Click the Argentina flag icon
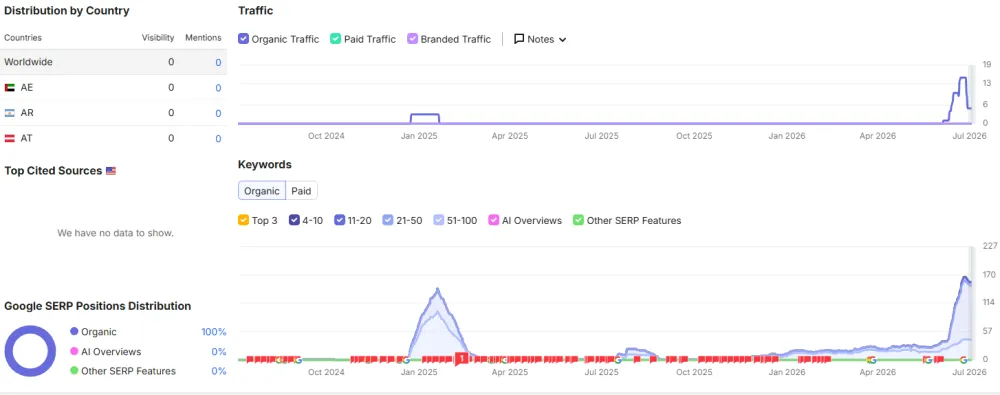 click(10, 113)
